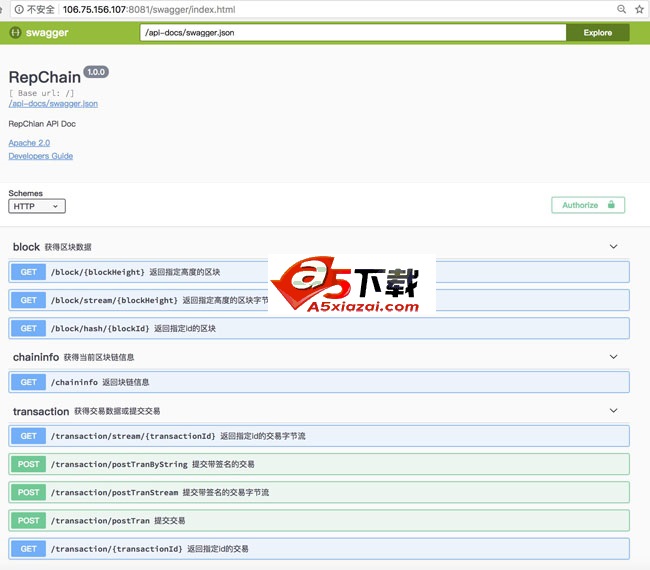Image resolution: width=650 pixels, height=570 pixels.
Task: Click the site info insecure icon
Action: pyautogui.click(x=19, y=9)
